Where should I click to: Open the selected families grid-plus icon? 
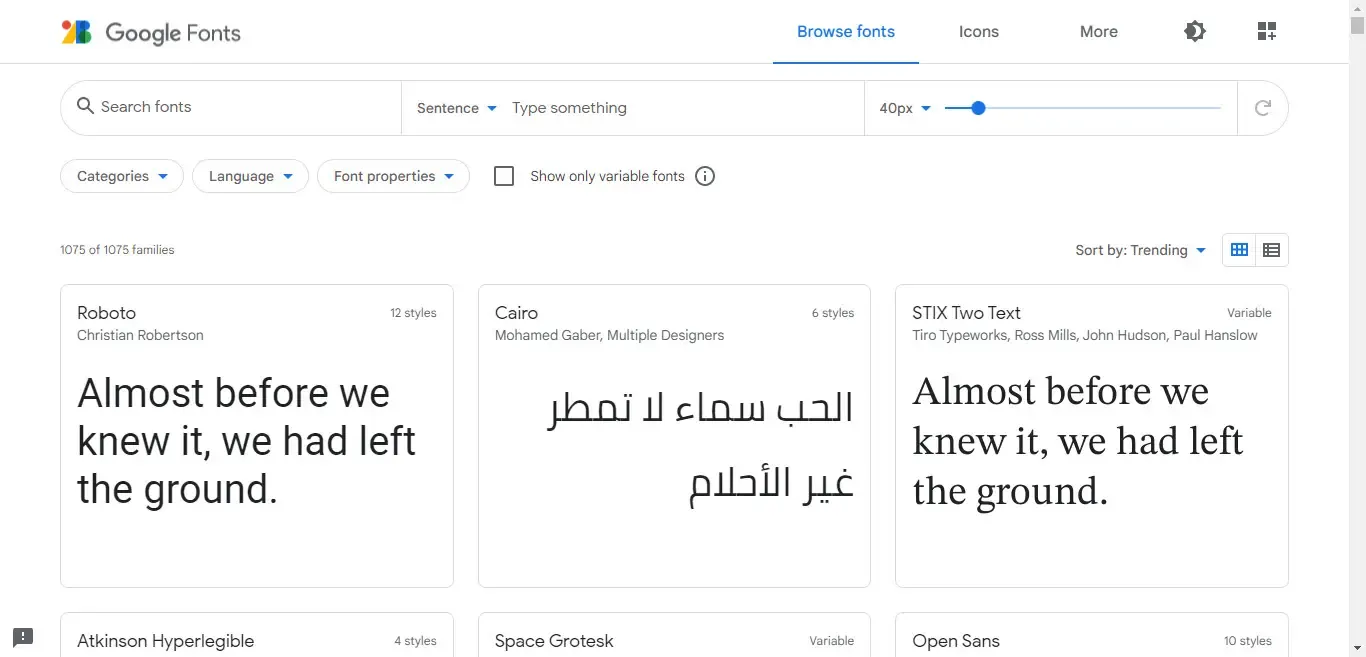point(1267,32)
